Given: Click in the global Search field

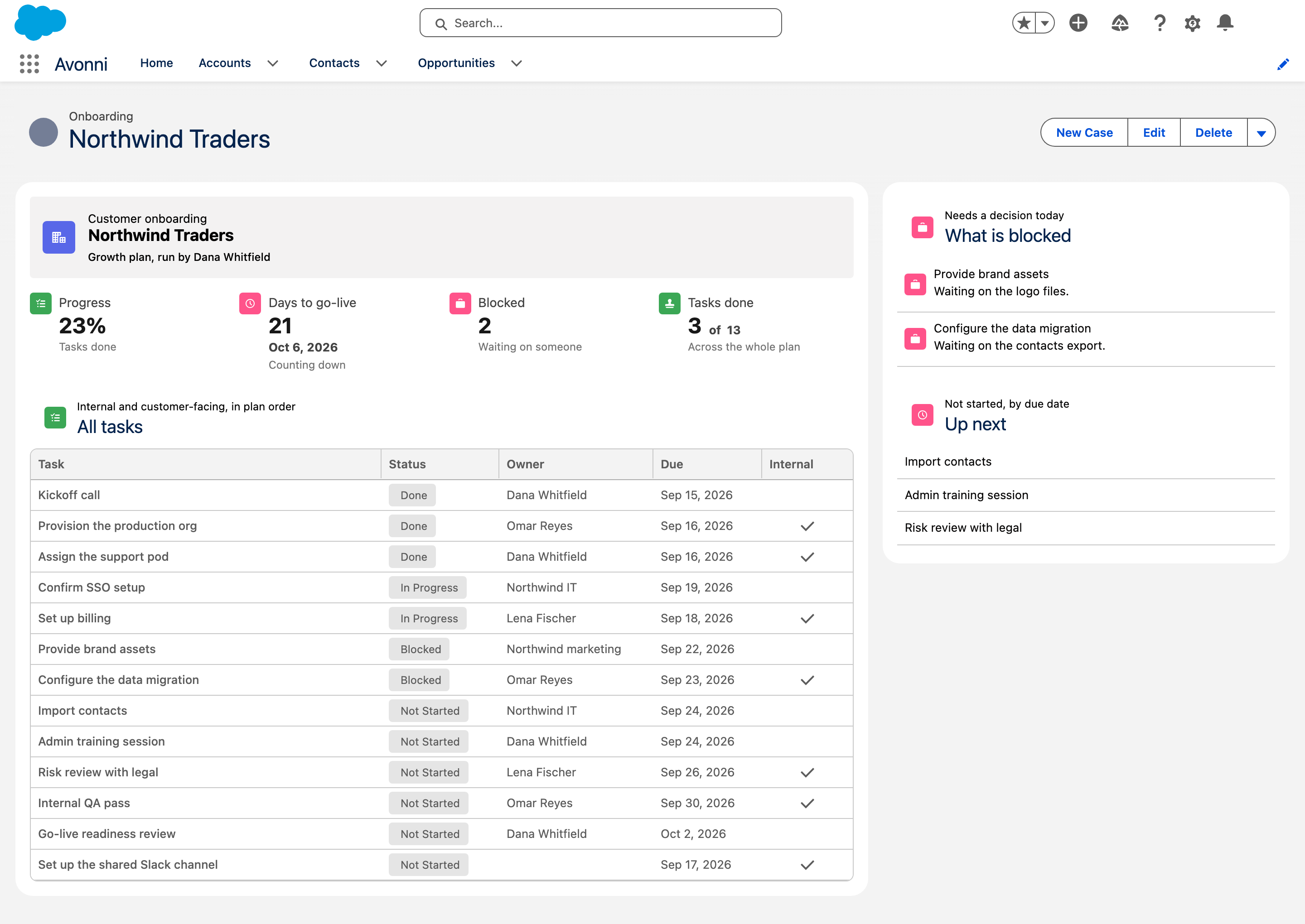Looking at the screenshot, I should pyautogui.click(x=600, y=24).
